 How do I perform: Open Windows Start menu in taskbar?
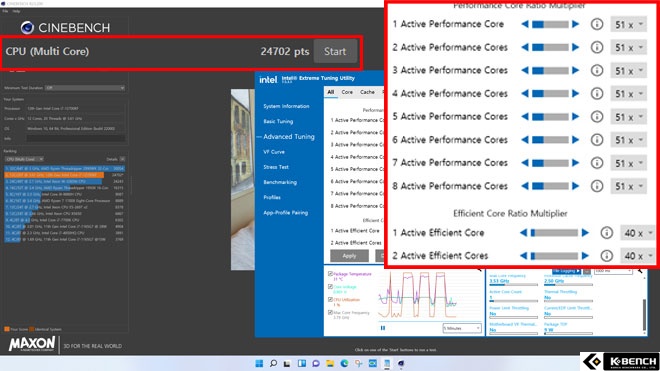tap(259, 363)
